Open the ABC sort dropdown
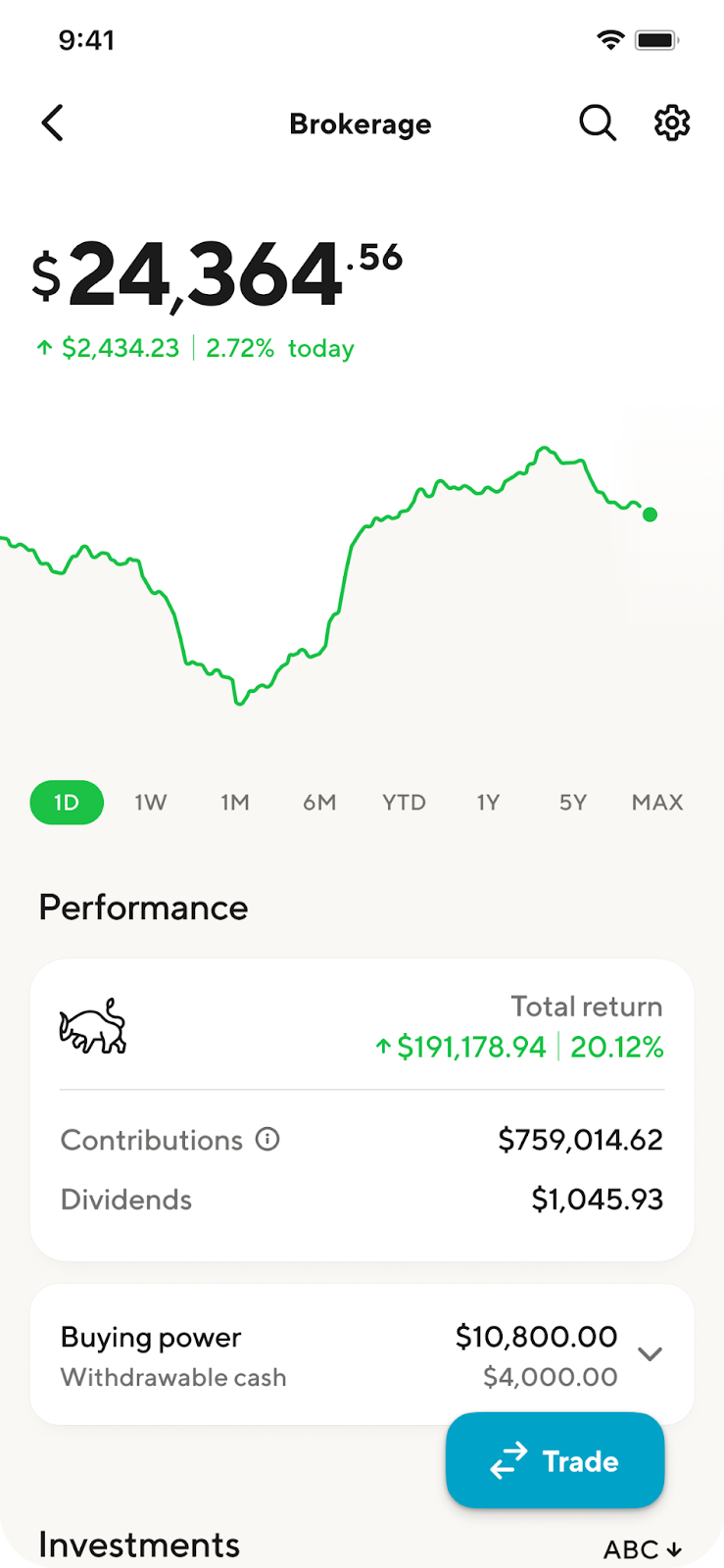Screen dimensions: 724x1568 point(642,1549)
